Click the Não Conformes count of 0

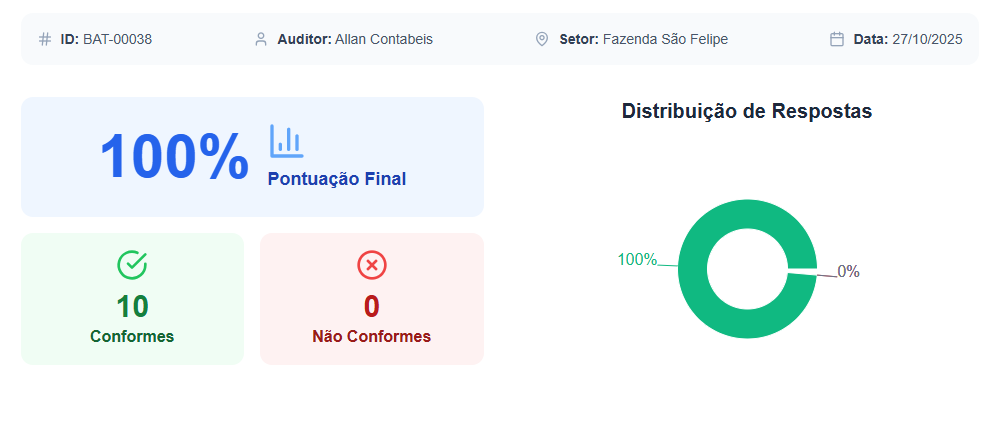371,306
